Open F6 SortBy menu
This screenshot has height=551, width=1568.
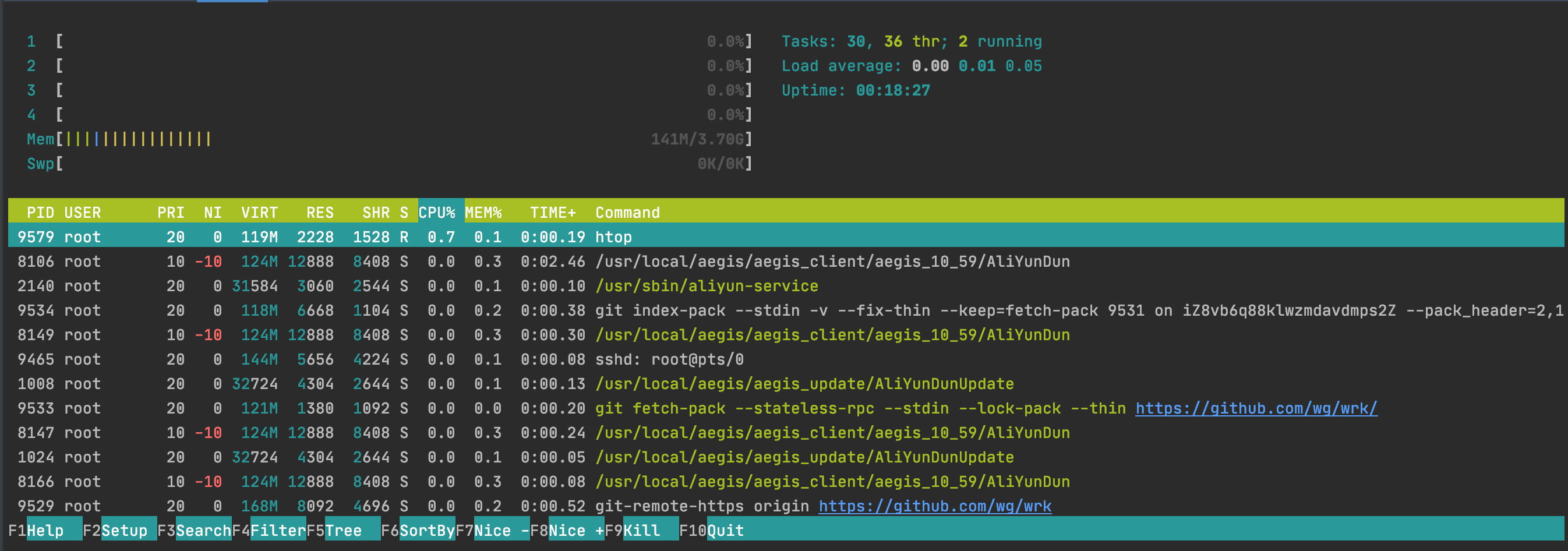[x=418, y=530]
